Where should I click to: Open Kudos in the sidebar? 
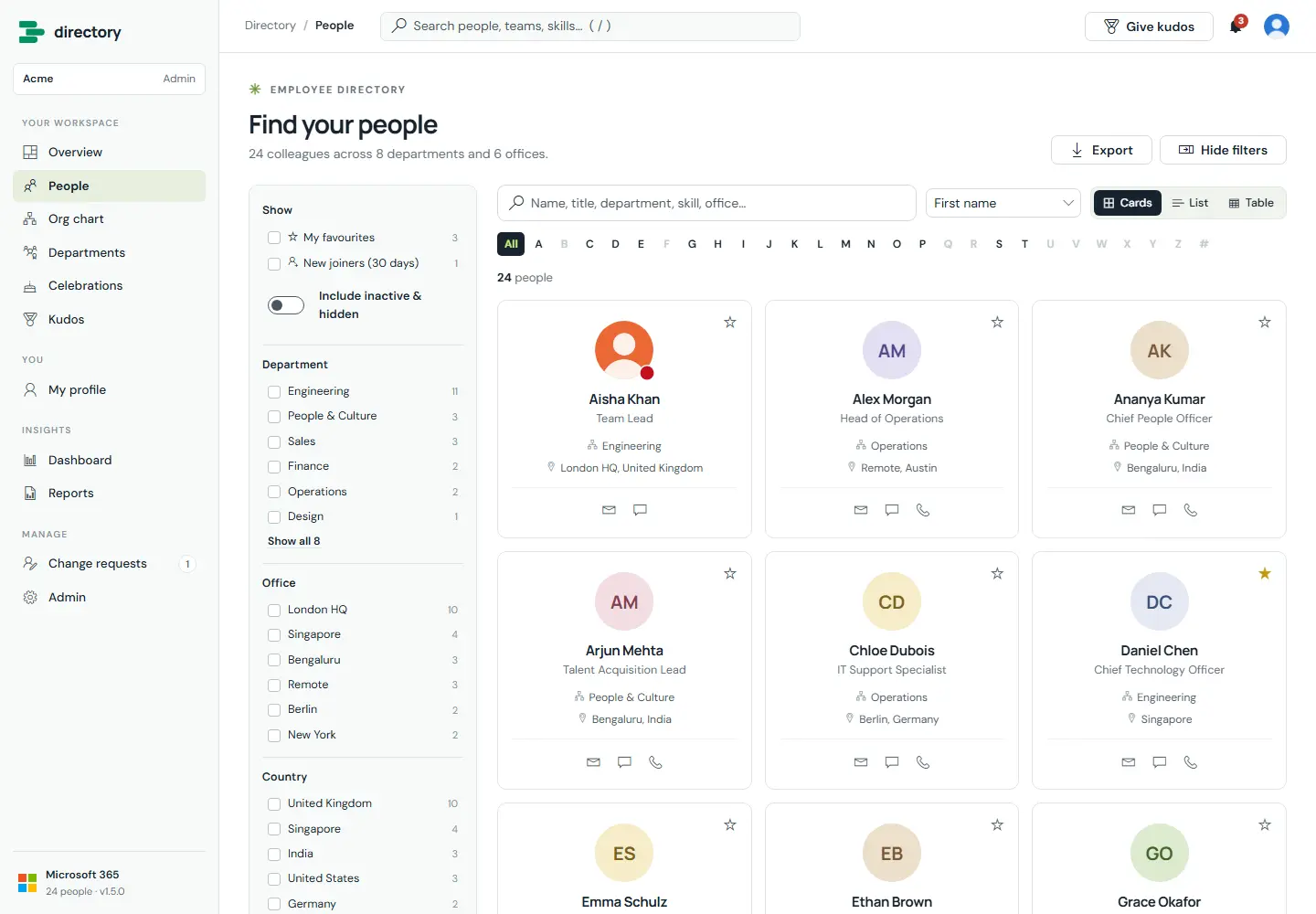click(x=109, y=319)
